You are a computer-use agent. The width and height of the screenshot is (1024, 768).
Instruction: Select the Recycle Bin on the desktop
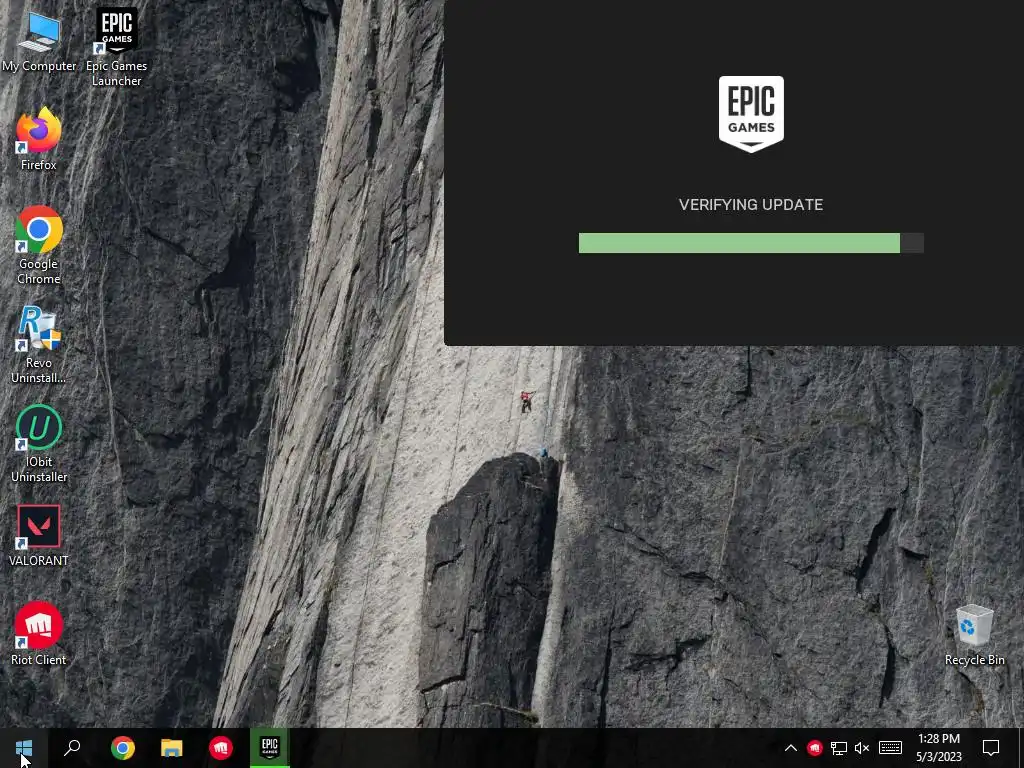[974, 635]
